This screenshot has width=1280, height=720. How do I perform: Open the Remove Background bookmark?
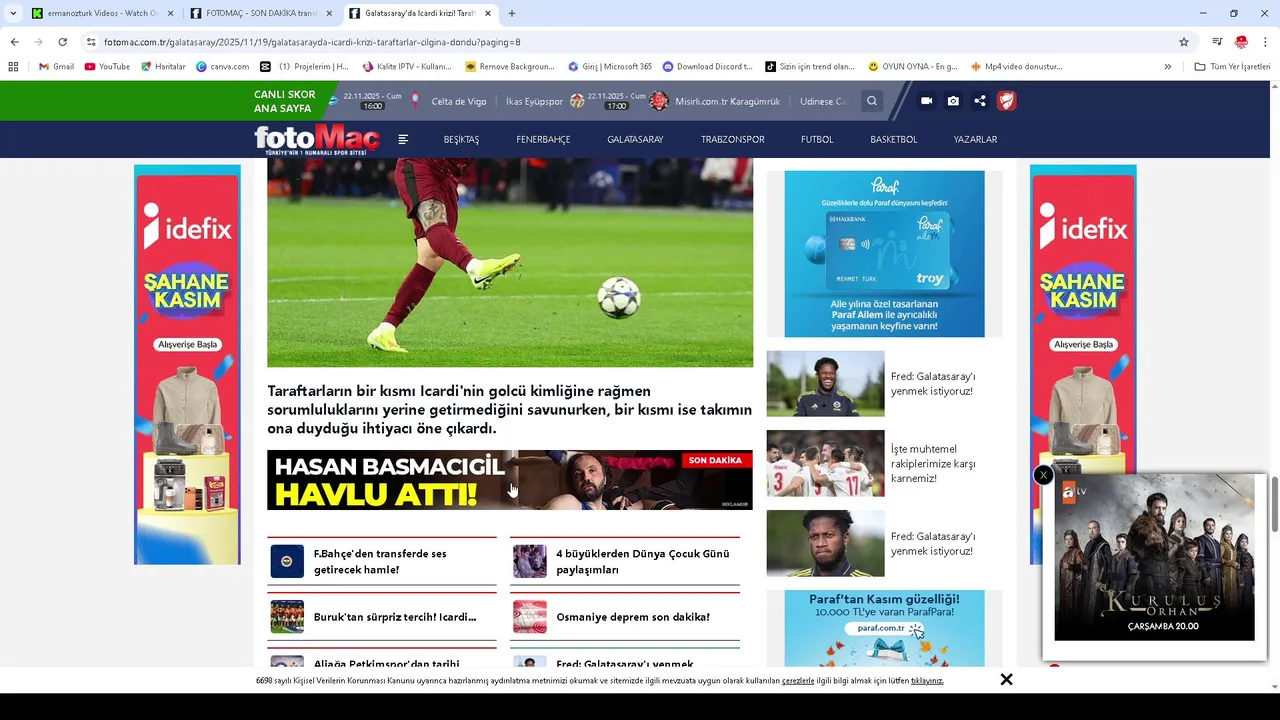click(510, 67)
